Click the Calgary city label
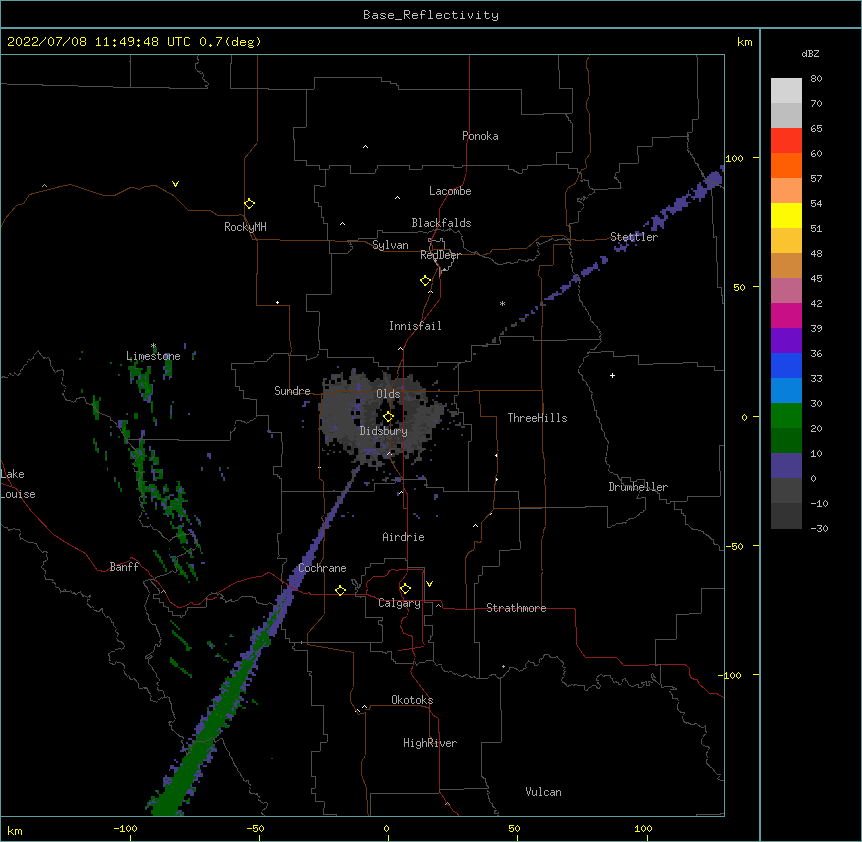 [x=399, y=603]
